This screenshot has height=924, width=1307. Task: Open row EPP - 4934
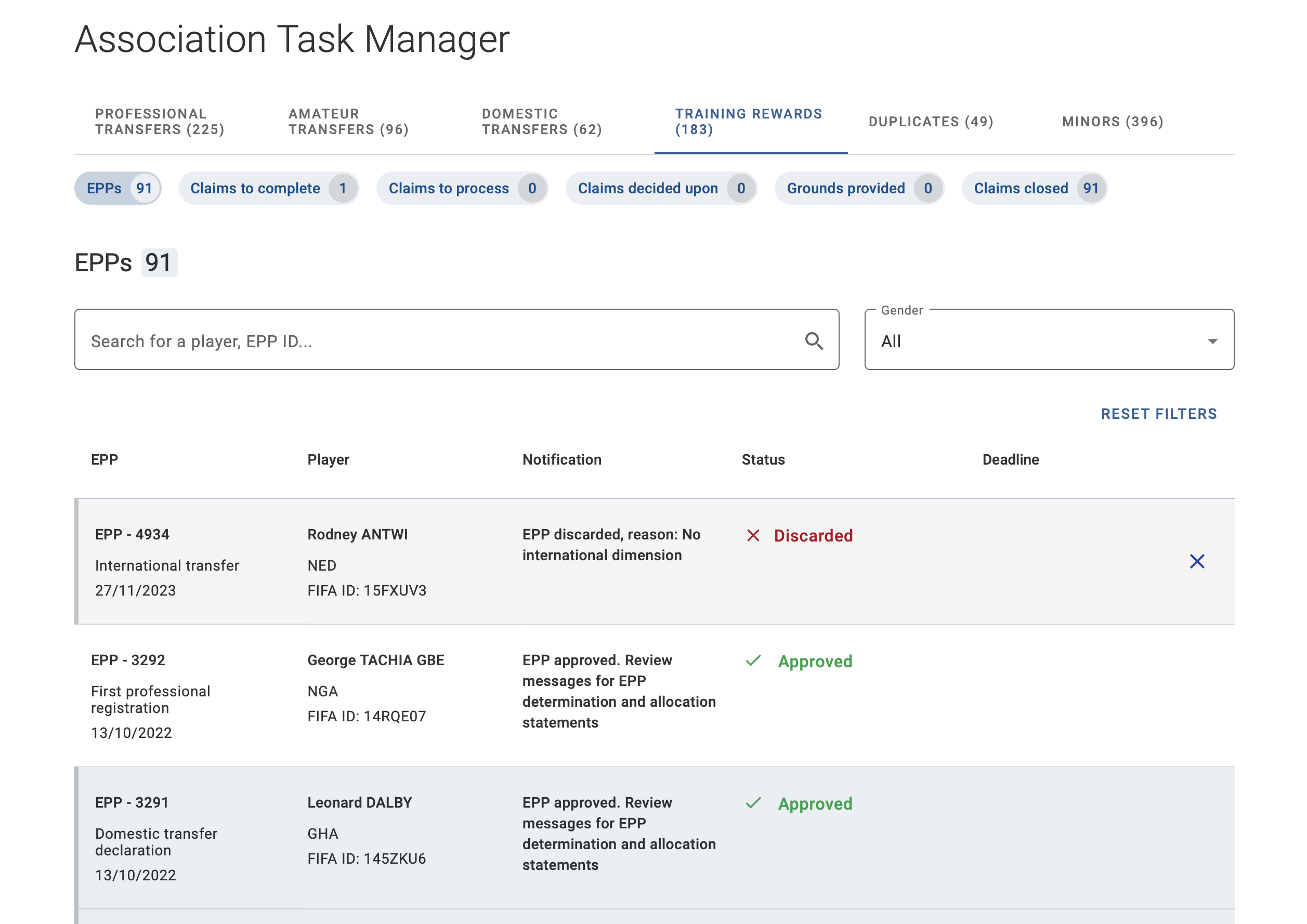pos(655,562)
